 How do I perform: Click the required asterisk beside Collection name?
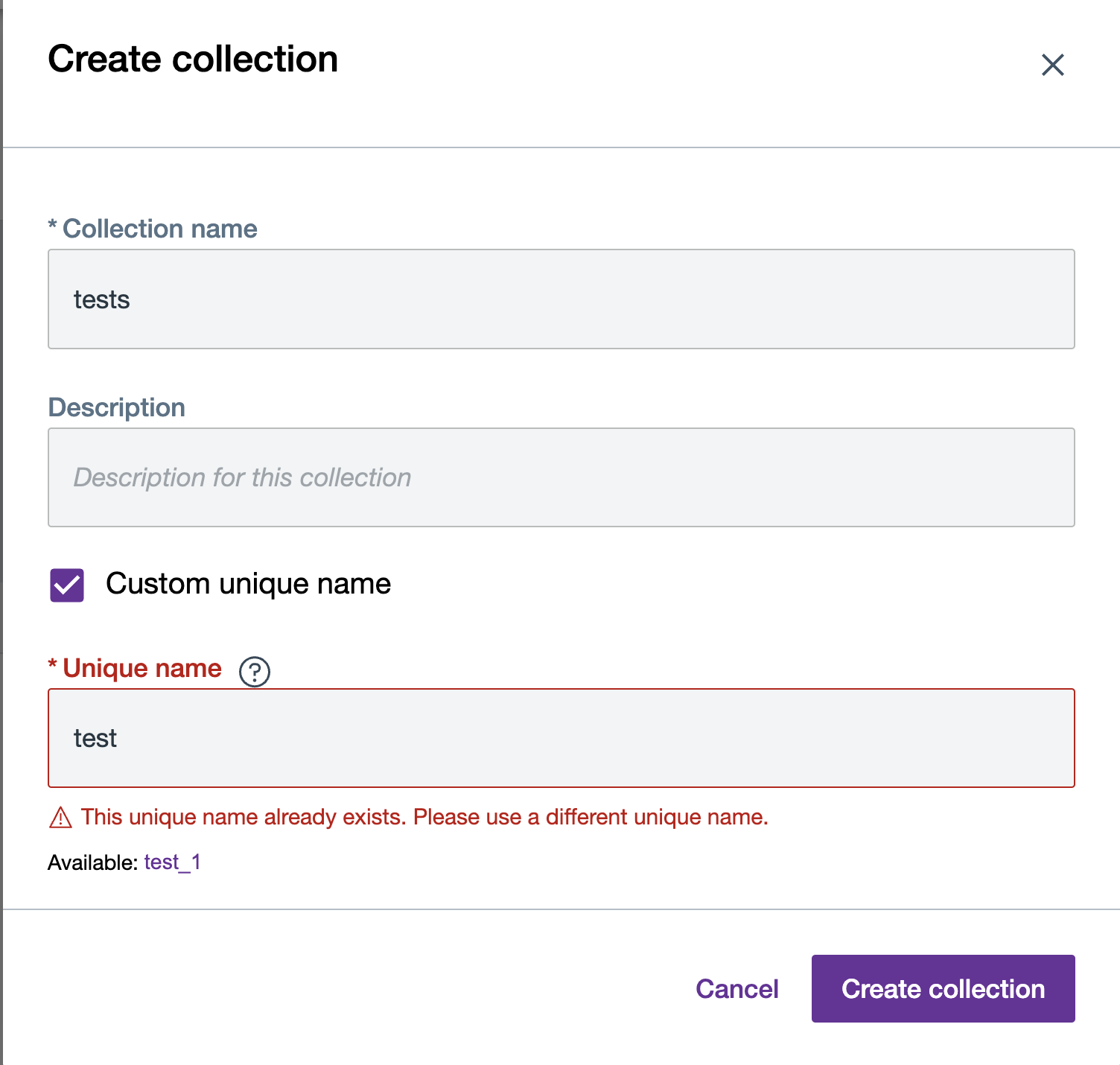pyautogui.click(x=52, y=225)
